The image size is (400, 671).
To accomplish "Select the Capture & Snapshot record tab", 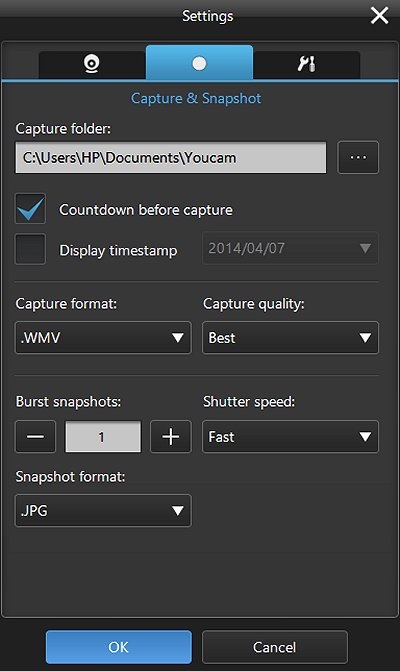I will coord(199,63).
